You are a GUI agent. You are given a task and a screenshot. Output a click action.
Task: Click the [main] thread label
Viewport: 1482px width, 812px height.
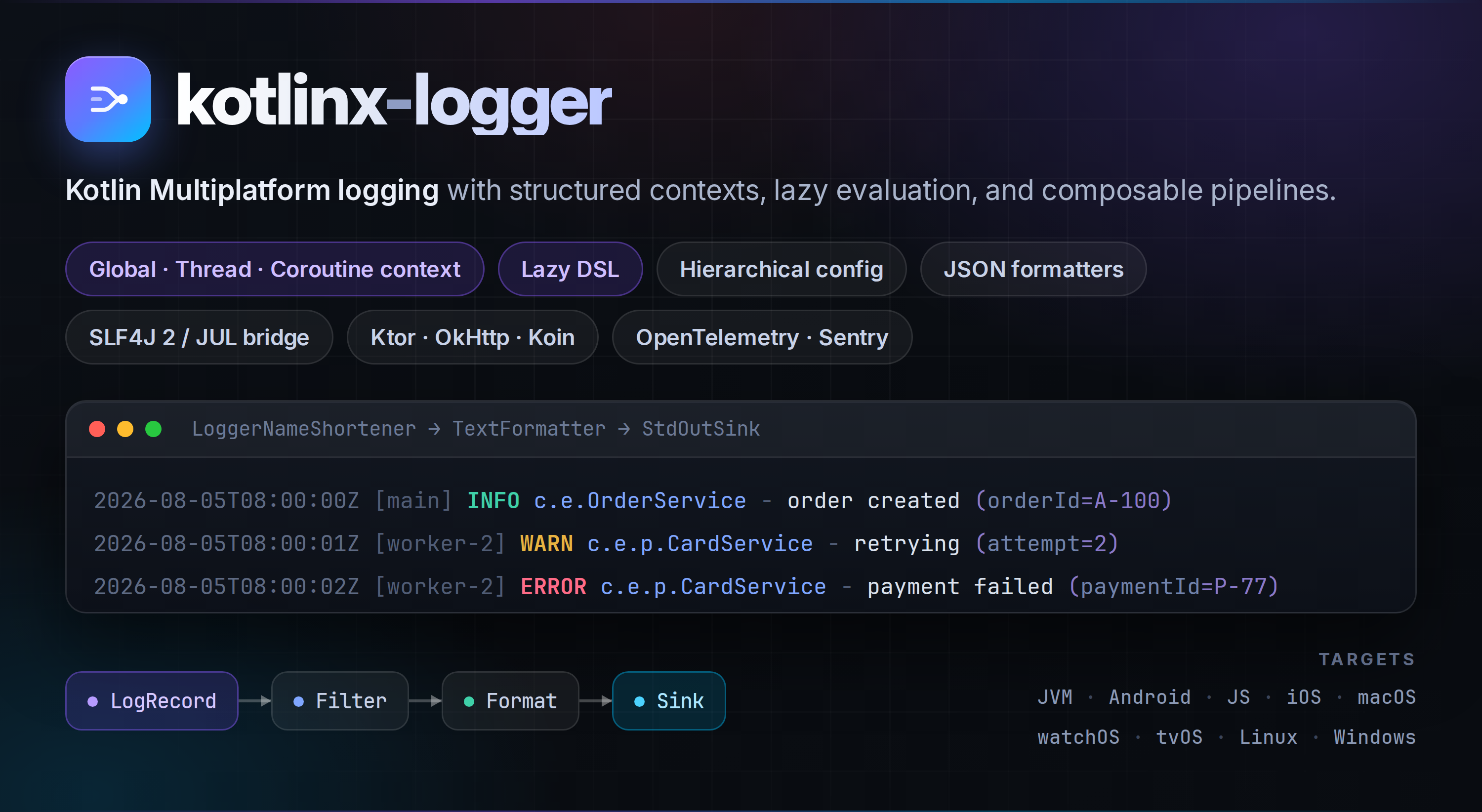pos(413,500)
